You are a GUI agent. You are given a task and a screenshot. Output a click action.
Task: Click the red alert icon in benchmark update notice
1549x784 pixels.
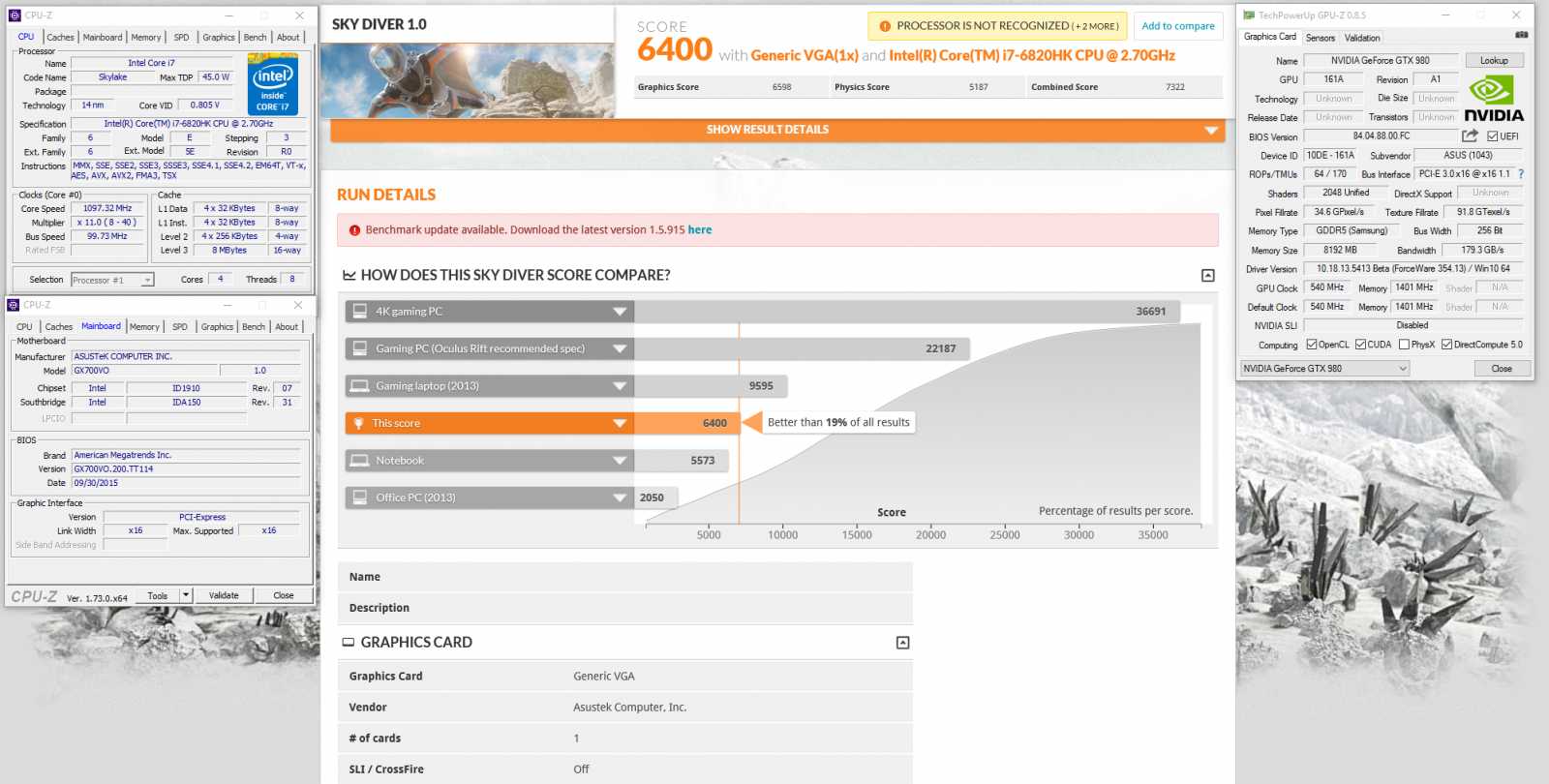point(354,230)
